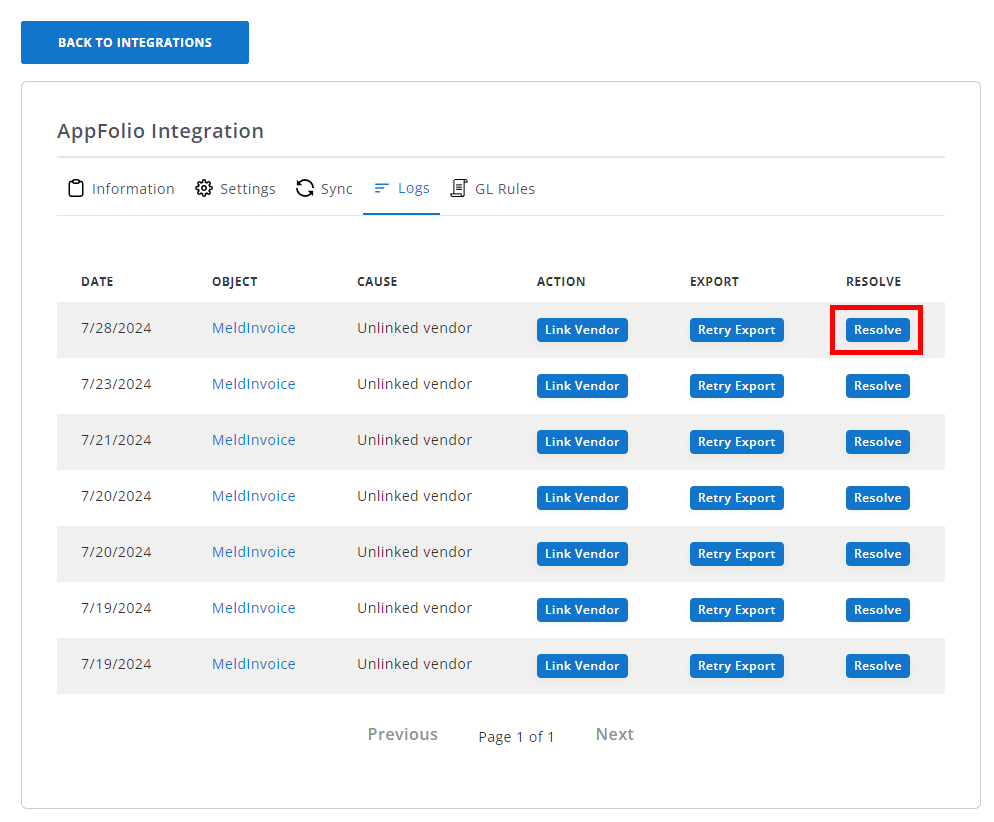The height and width of the screenshot is (822, 994).
Task: Click the scroll icon beside GL Rules
Action: pos(459,189)
